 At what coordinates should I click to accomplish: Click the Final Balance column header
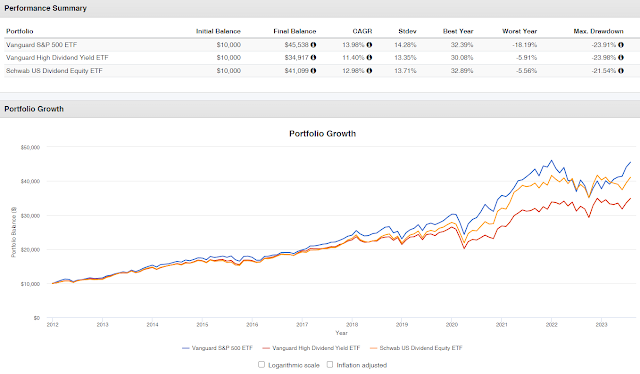pyautogui.click(x=295, y=31)
